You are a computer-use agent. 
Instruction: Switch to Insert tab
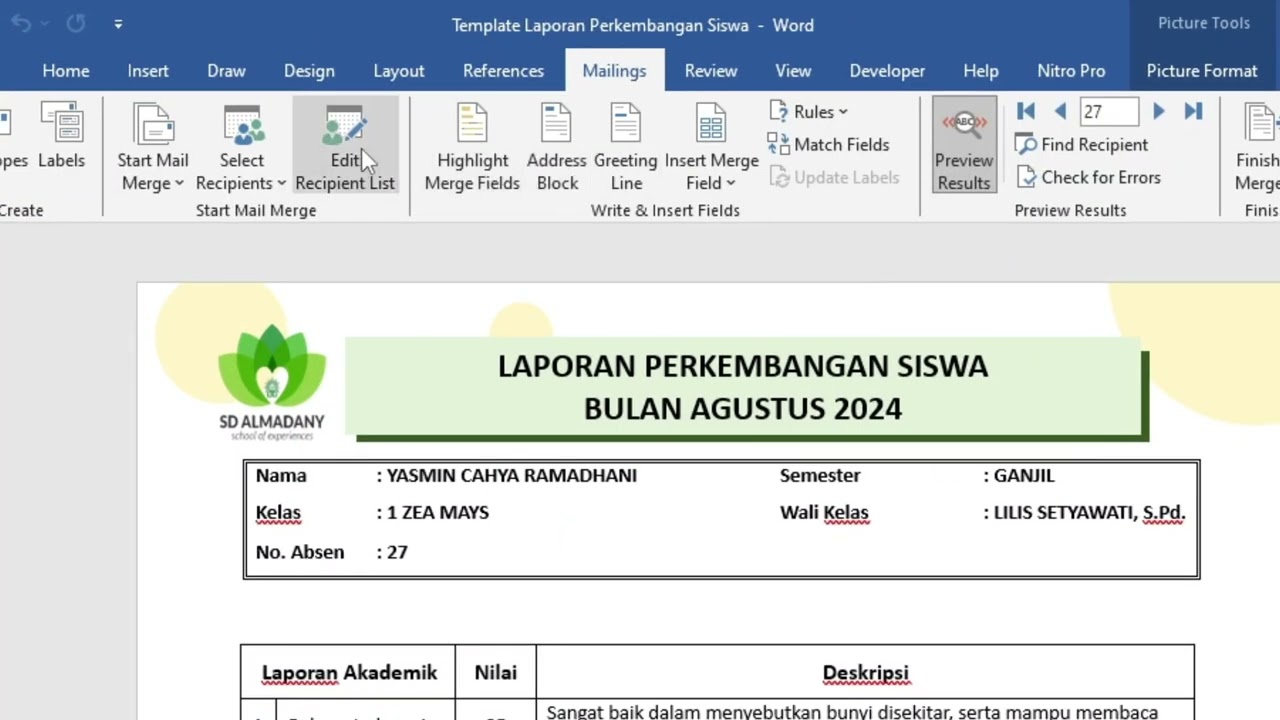(148, 71)
